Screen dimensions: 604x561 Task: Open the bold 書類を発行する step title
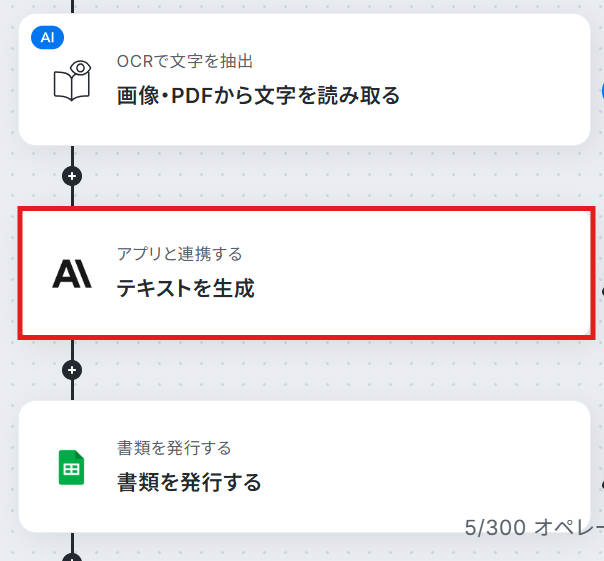(x=189, y=482)
